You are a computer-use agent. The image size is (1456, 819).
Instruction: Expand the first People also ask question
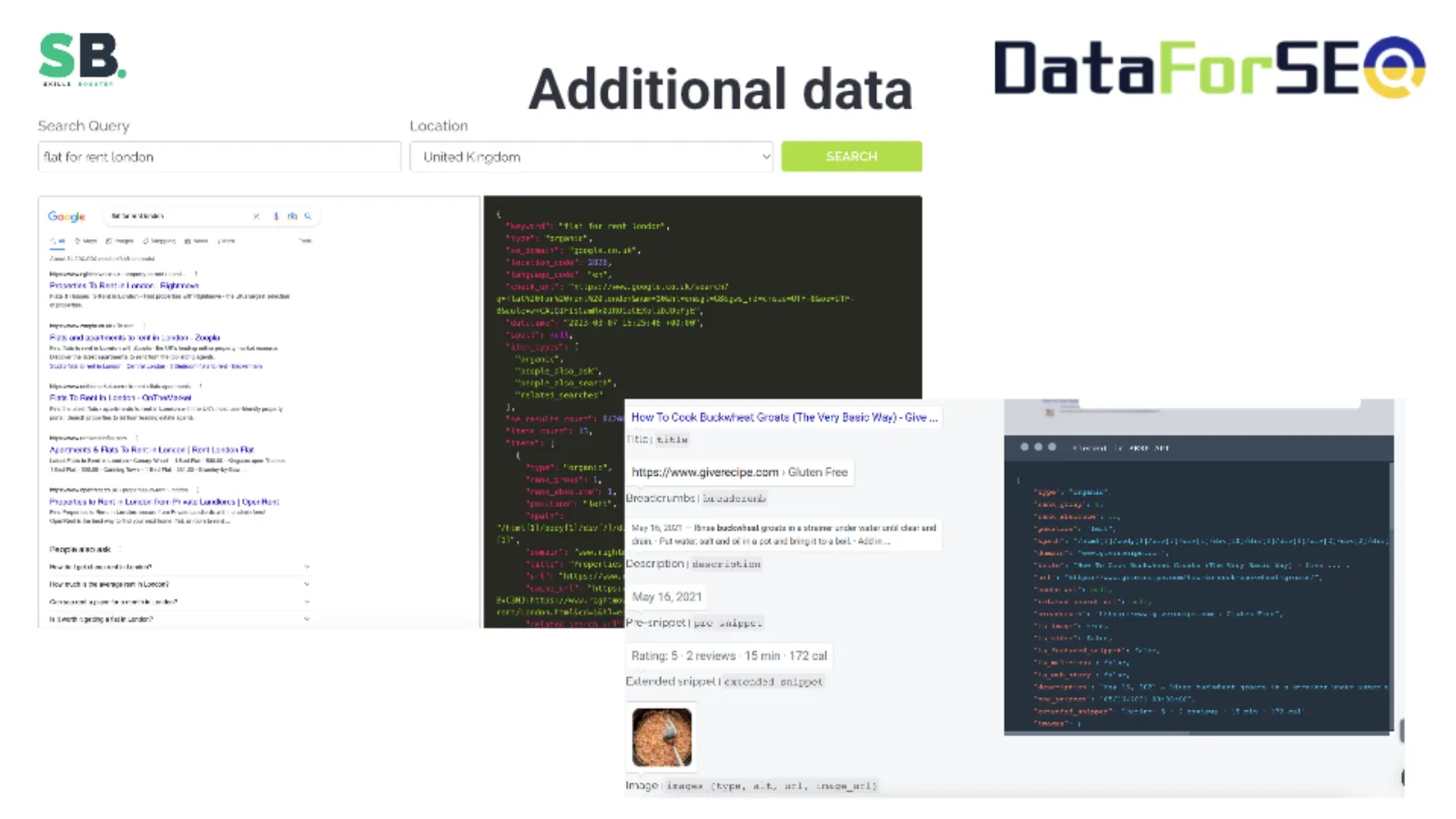point(179,567)
